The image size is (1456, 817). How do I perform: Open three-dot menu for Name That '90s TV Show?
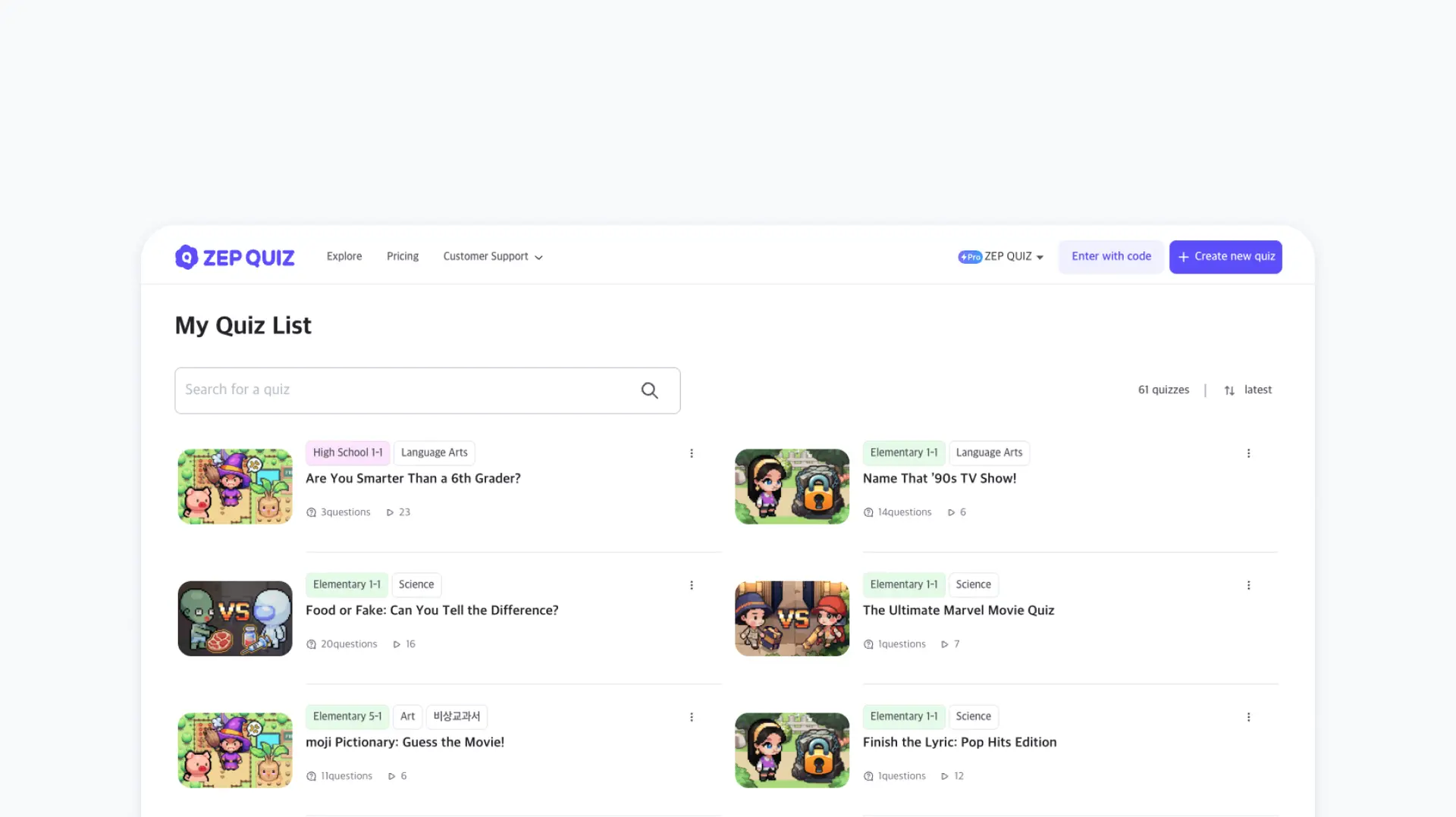pyautogui.click(x=1248, y=453)
